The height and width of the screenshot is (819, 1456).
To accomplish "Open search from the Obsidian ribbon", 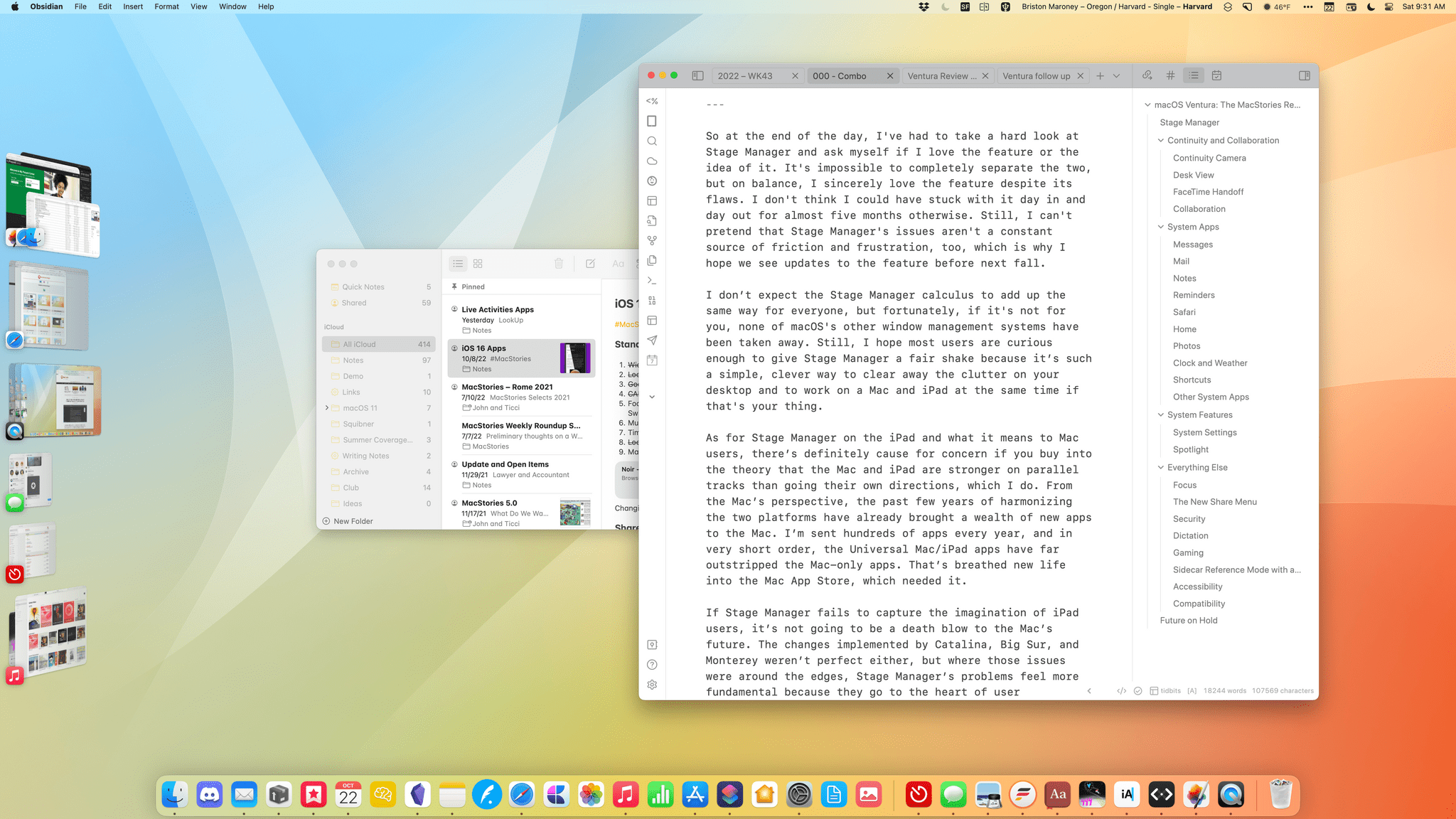I will (x=652, y=141).
